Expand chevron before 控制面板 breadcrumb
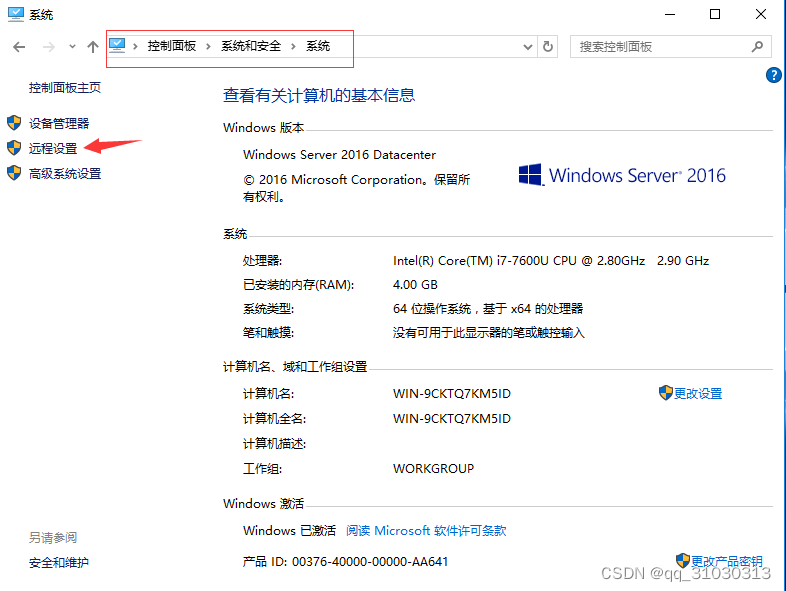This screenshot has width=786, height=591. (135, 47)
